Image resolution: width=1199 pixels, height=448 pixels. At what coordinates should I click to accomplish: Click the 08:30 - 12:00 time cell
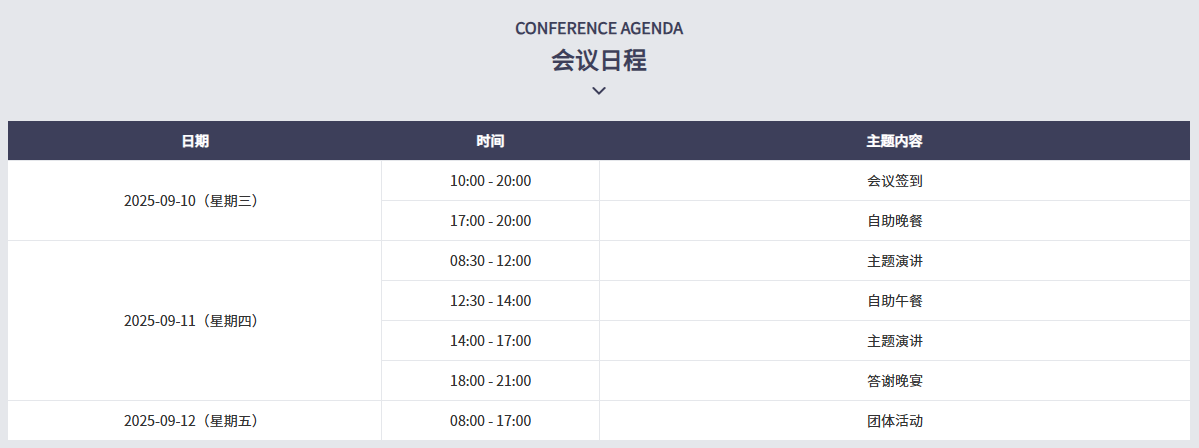(490, 261)
